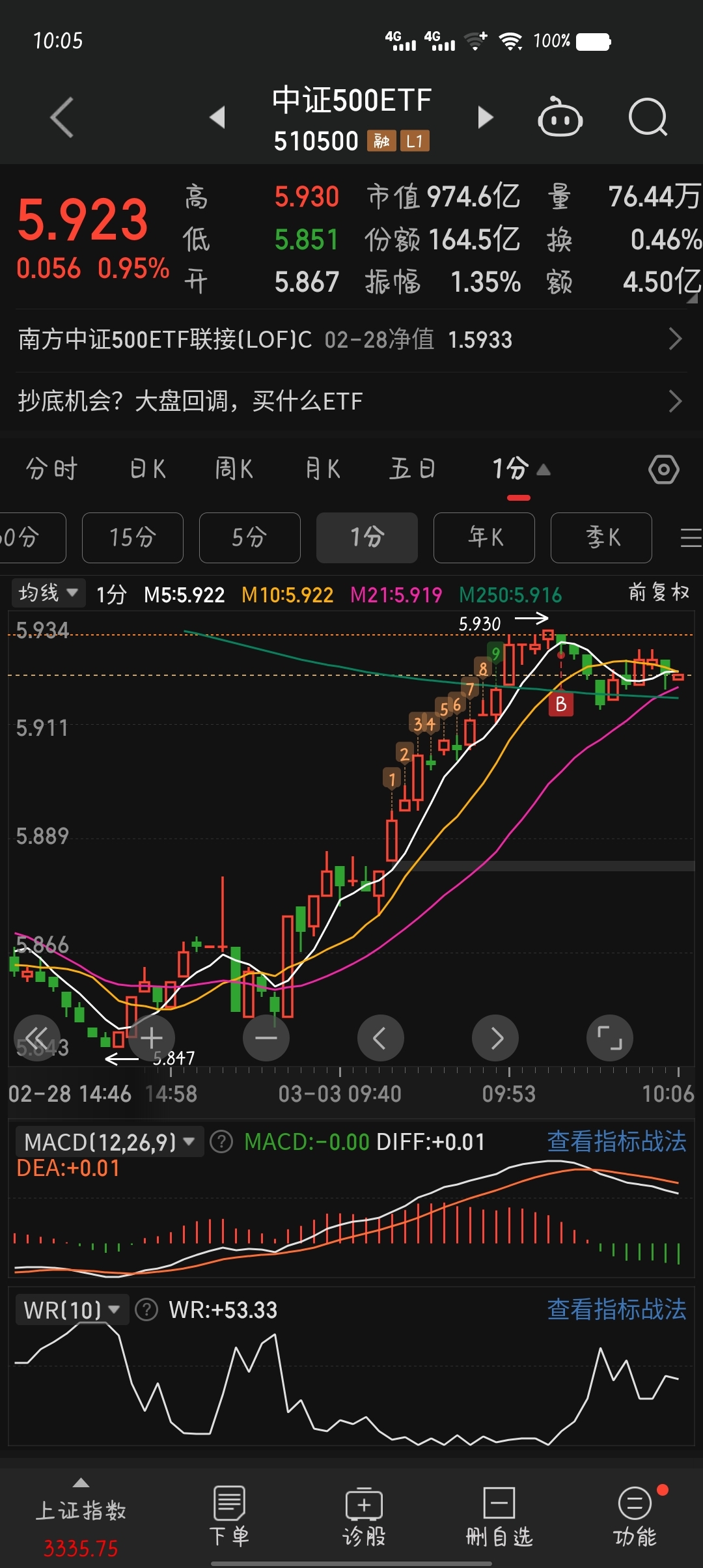The height and width of the screenshot is (1568, 703).
Task: Open 抄底机会 ETF article row
Action: tap(351, 401)
